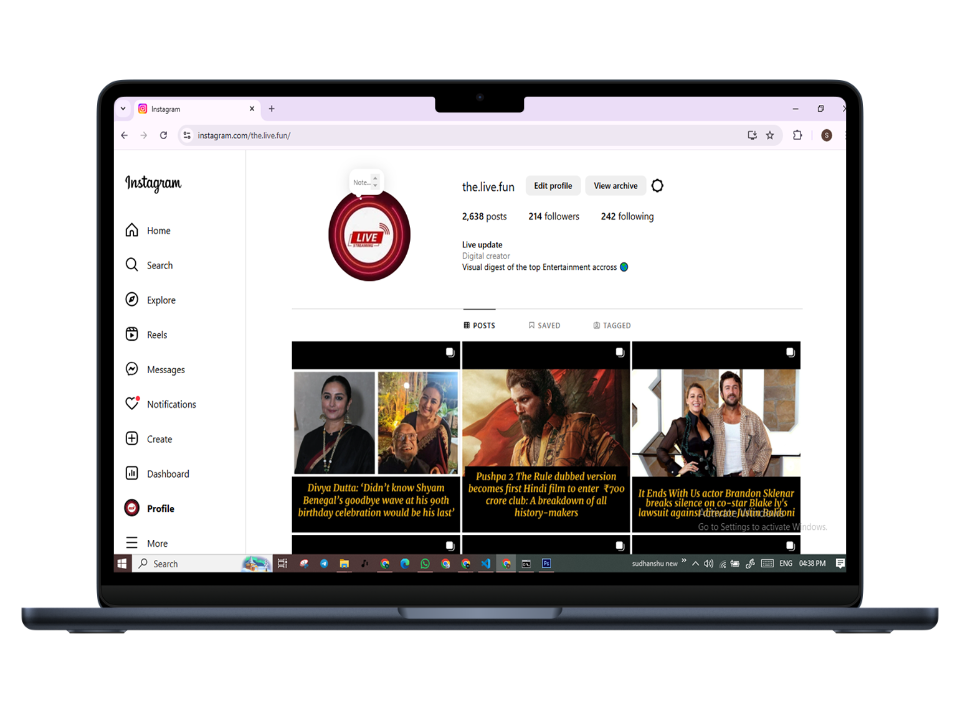Open the Explore compass icon
960x720 pixels.
point(132,300)
